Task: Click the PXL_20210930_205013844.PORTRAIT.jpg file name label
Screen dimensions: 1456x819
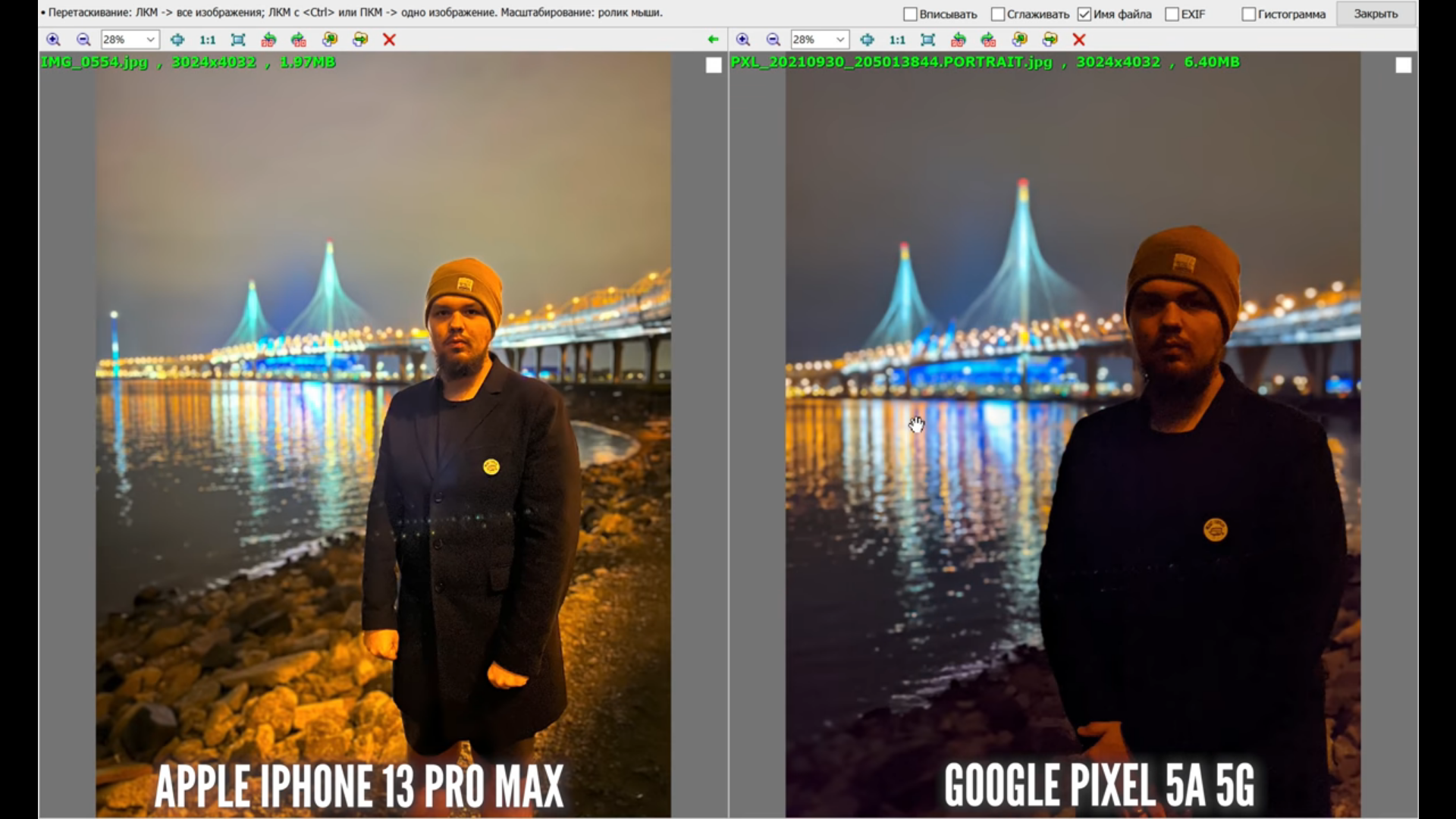Action: [892, 62]
